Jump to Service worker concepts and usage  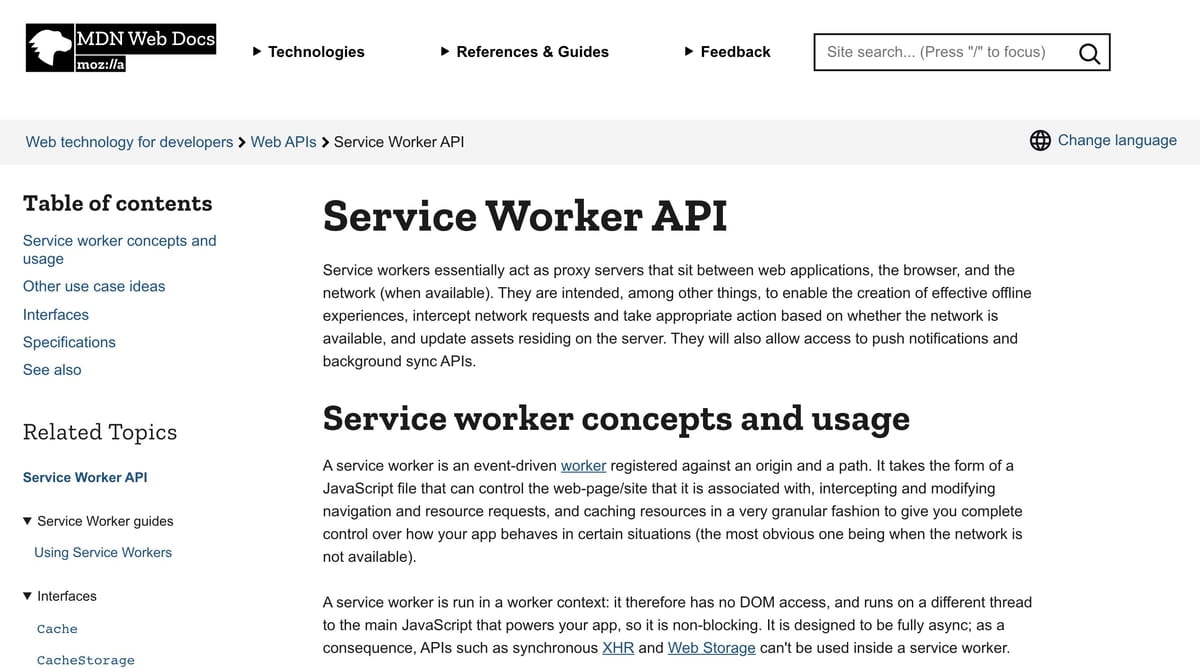pyautogui.click(x=120, y=249)
